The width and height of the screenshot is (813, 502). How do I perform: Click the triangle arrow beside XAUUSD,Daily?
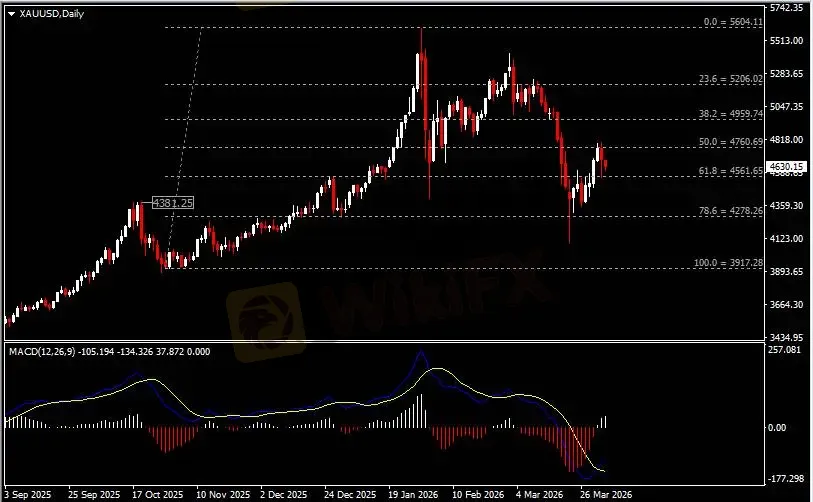coord(11,14)
